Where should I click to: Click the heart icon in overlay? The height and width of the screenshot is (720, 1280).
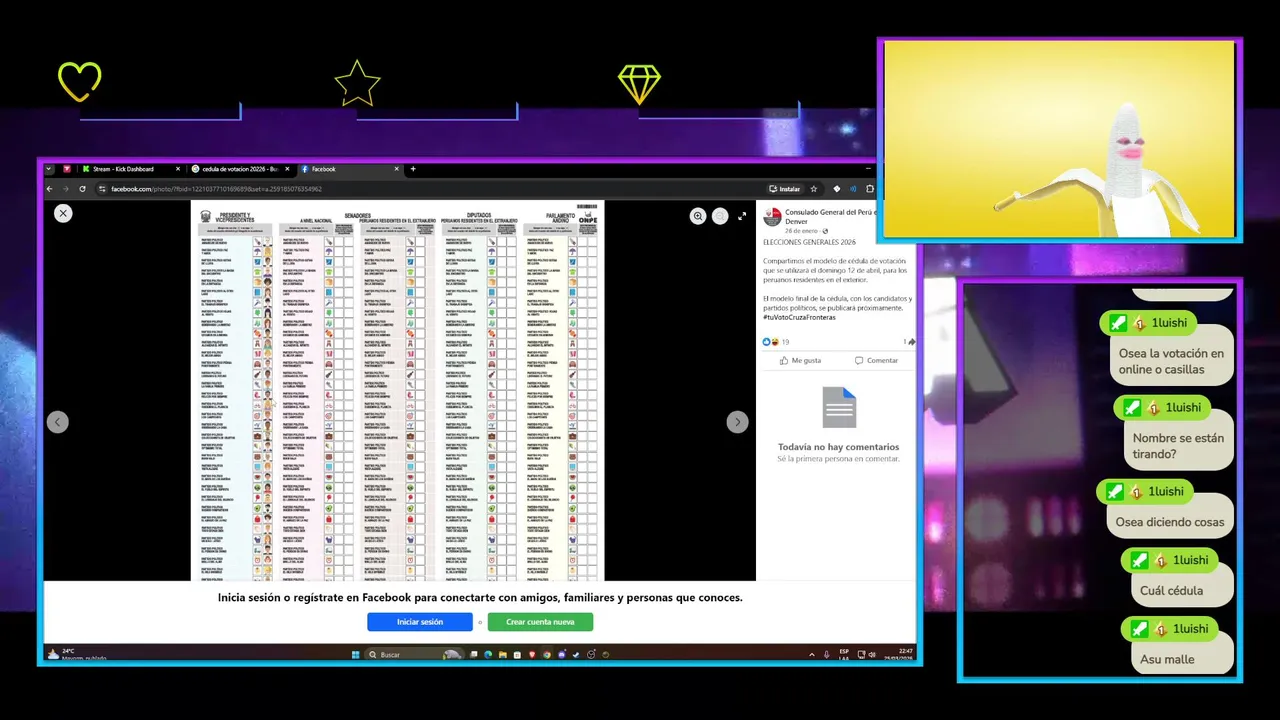pos(79,82)
